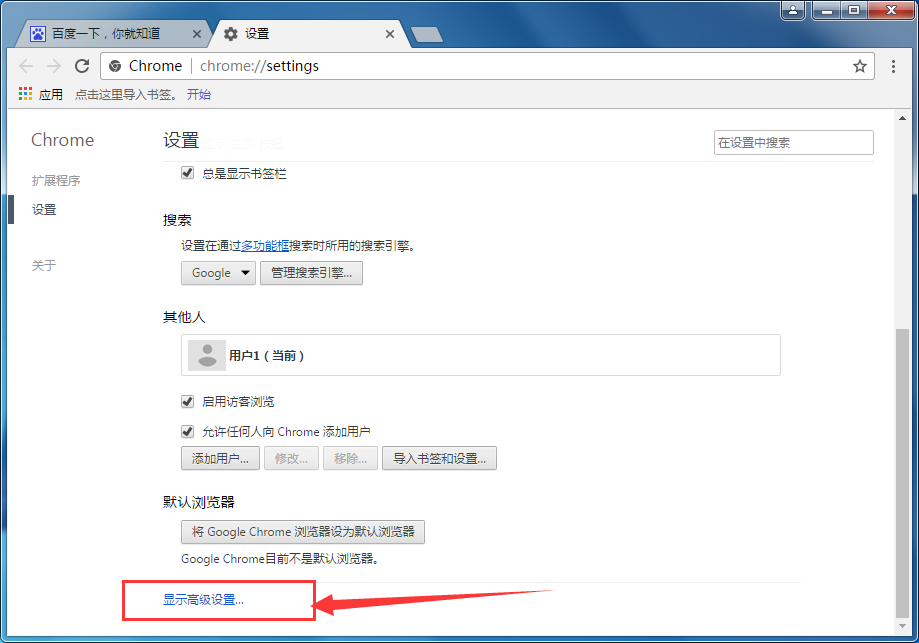Open 扩展程序 in the sidebar
This screenshot has height=643, width=919.
[x=56, y=181]
